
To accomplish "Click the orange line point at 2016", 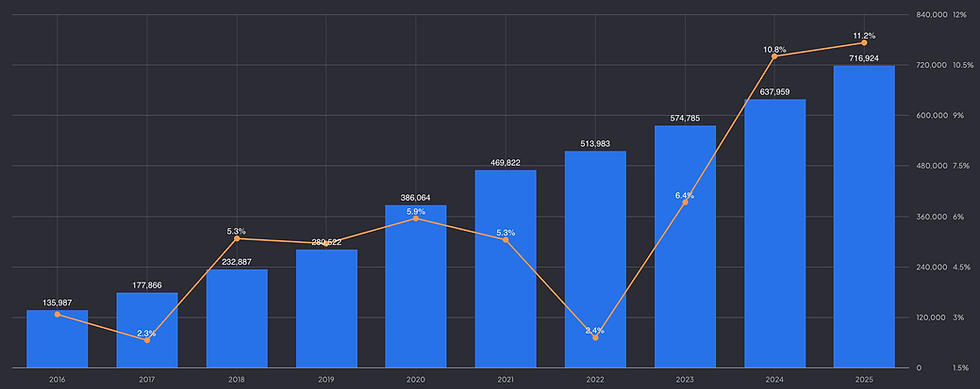I will tap(57, 314).
